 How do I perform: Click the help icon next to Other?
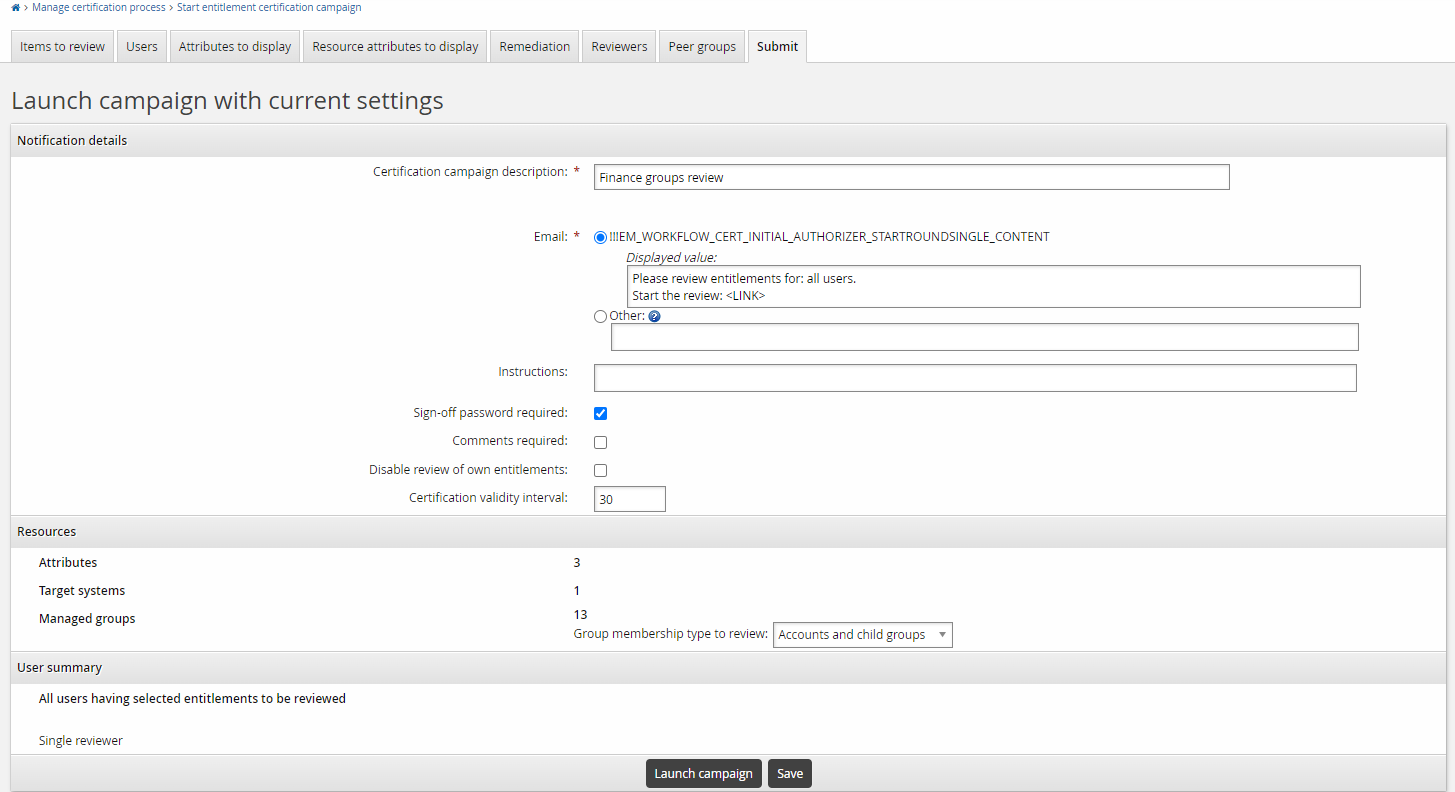[x=654, y=317]
